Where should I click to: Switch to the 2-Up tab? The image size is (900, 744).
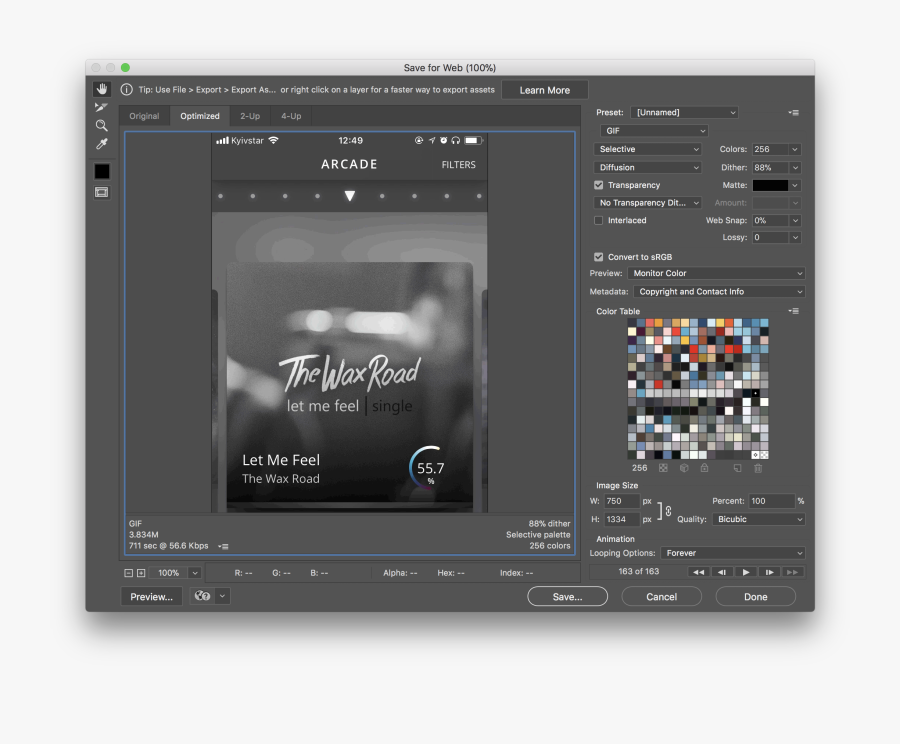point(249,116)
